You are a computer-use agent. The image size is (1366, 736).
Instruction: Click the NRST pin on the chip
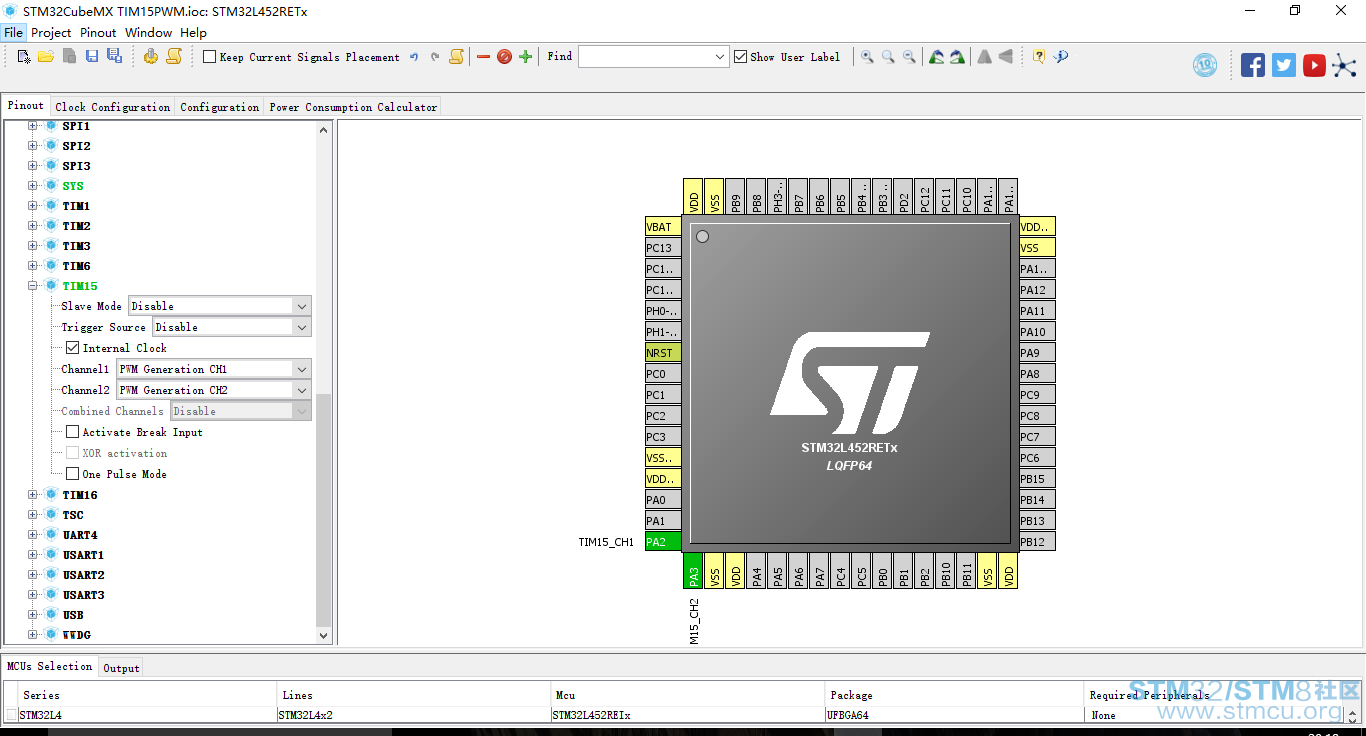(x=663, y=353)
